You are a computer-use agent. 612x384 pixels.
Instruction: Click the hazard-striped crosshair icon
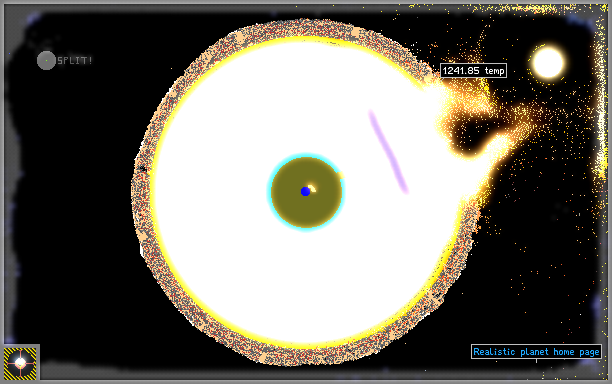[20, 363]
